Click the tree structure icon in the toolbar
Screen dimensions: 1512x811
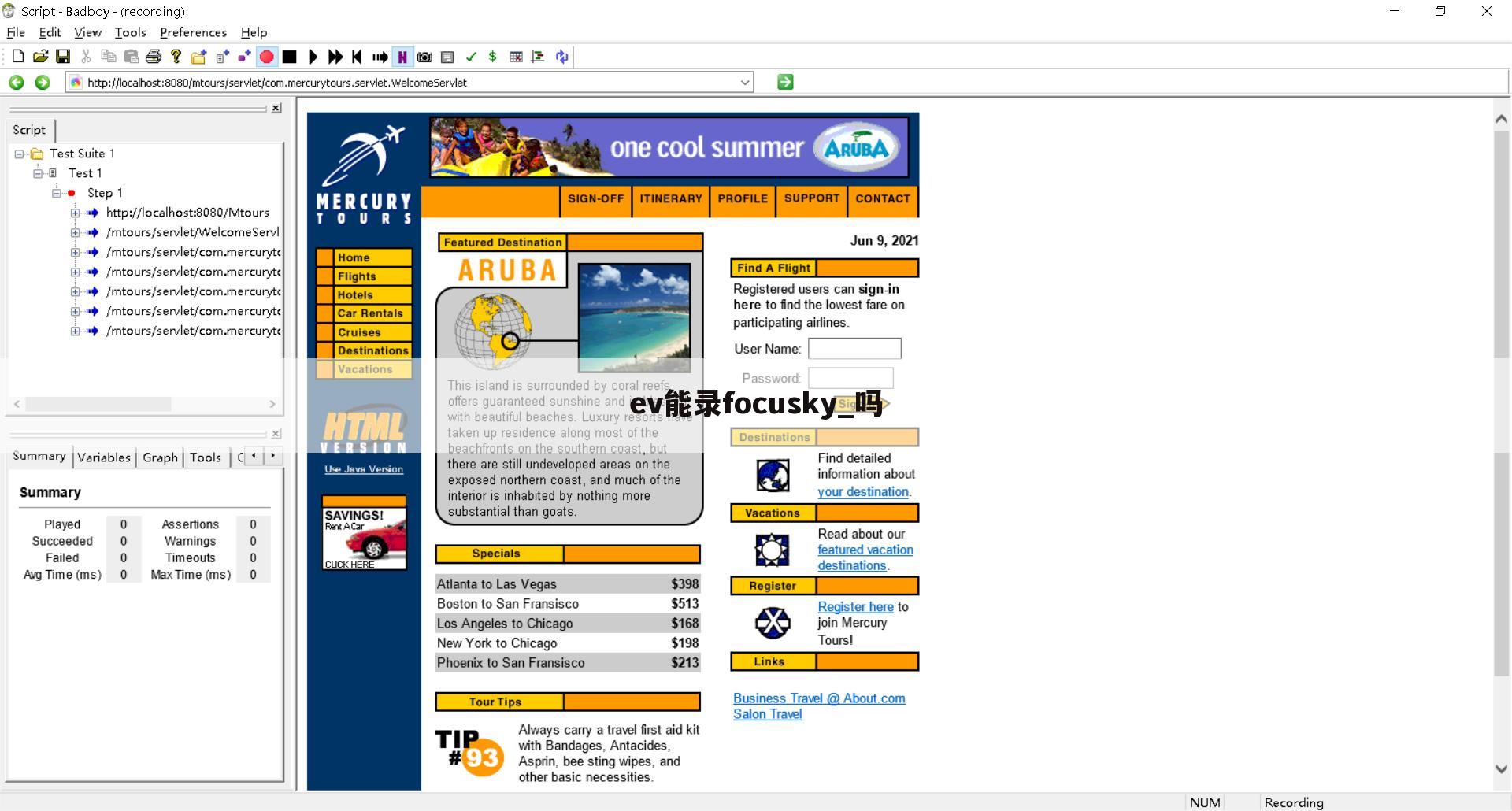[539, 57]
